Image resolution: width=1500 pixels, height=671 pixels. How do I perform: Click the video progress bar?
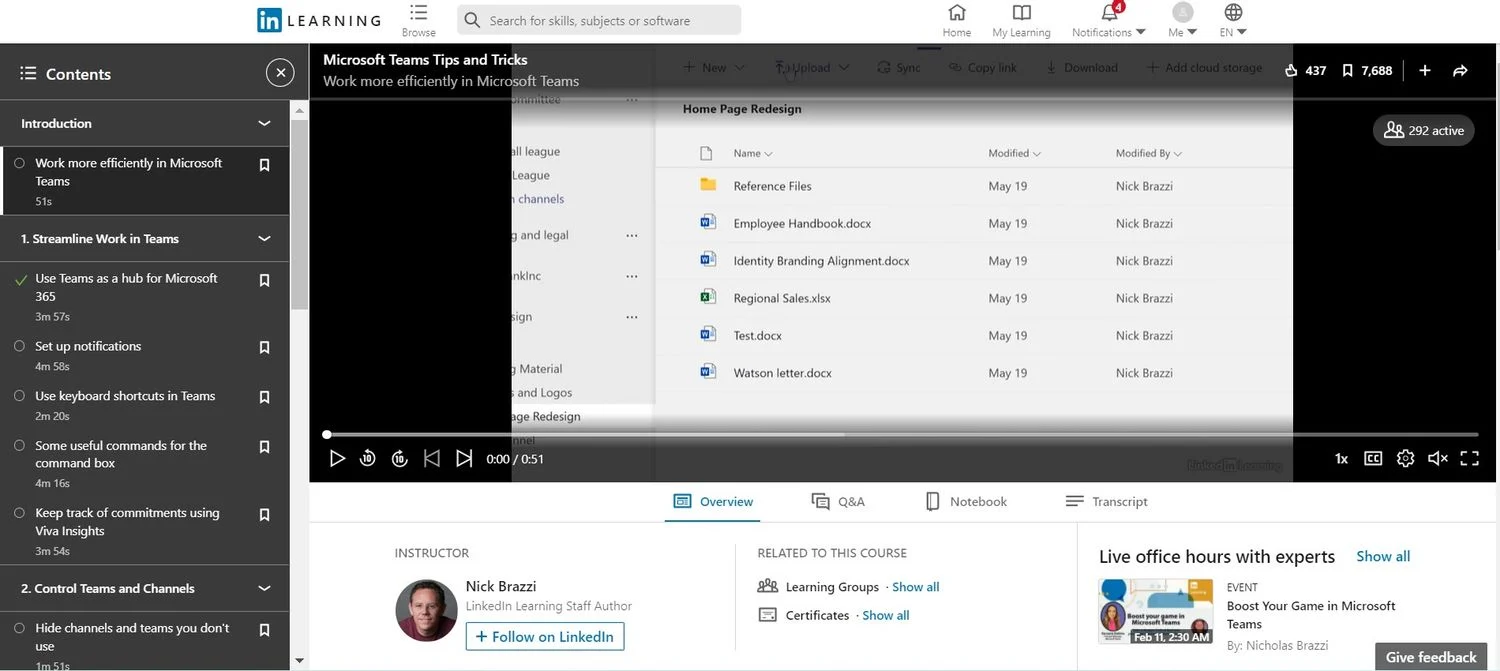pyautogui.click(x=900, y=434)
